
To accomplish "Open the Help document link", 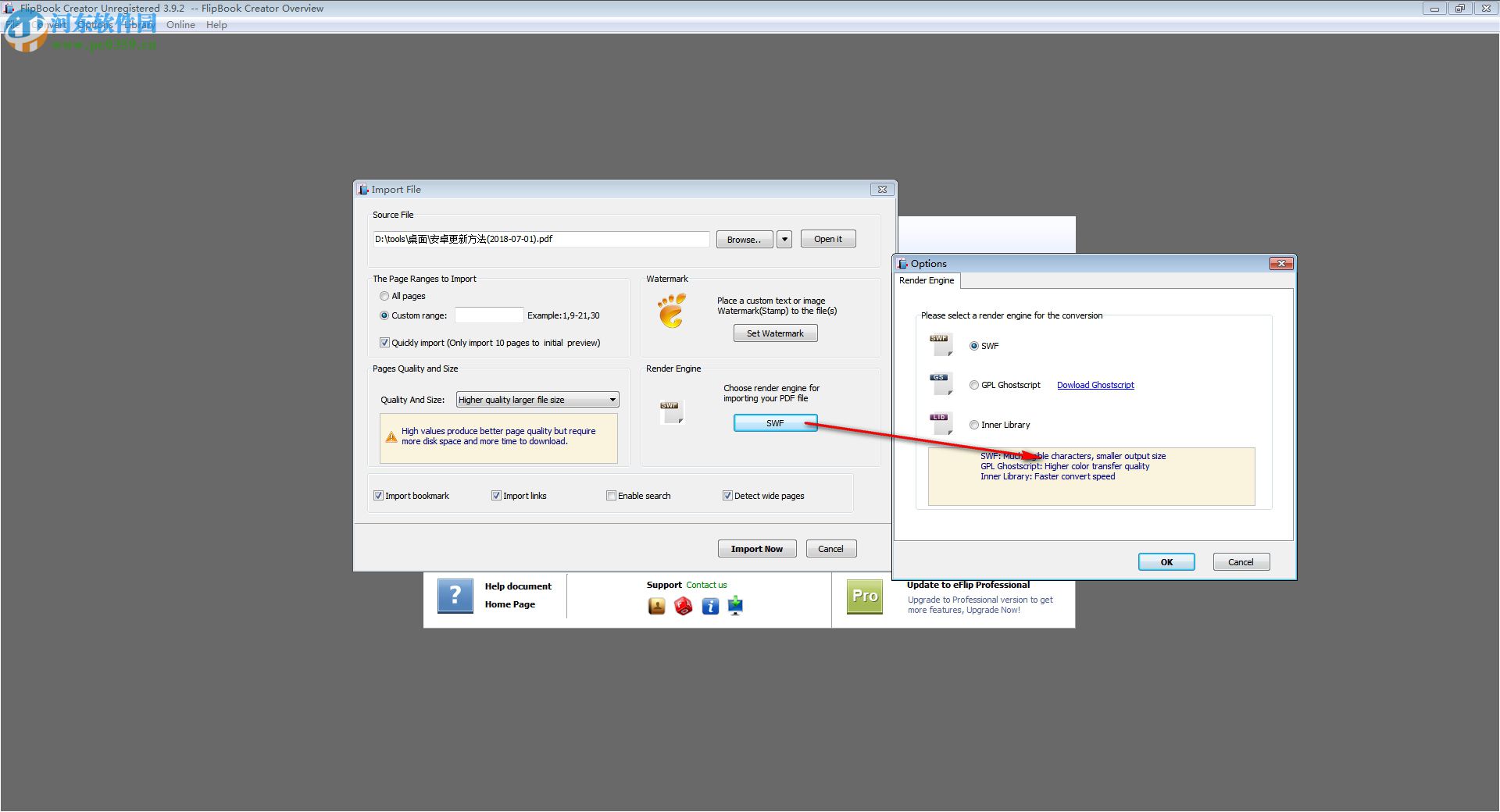I will pyautogui.click(x=518, y=586).
